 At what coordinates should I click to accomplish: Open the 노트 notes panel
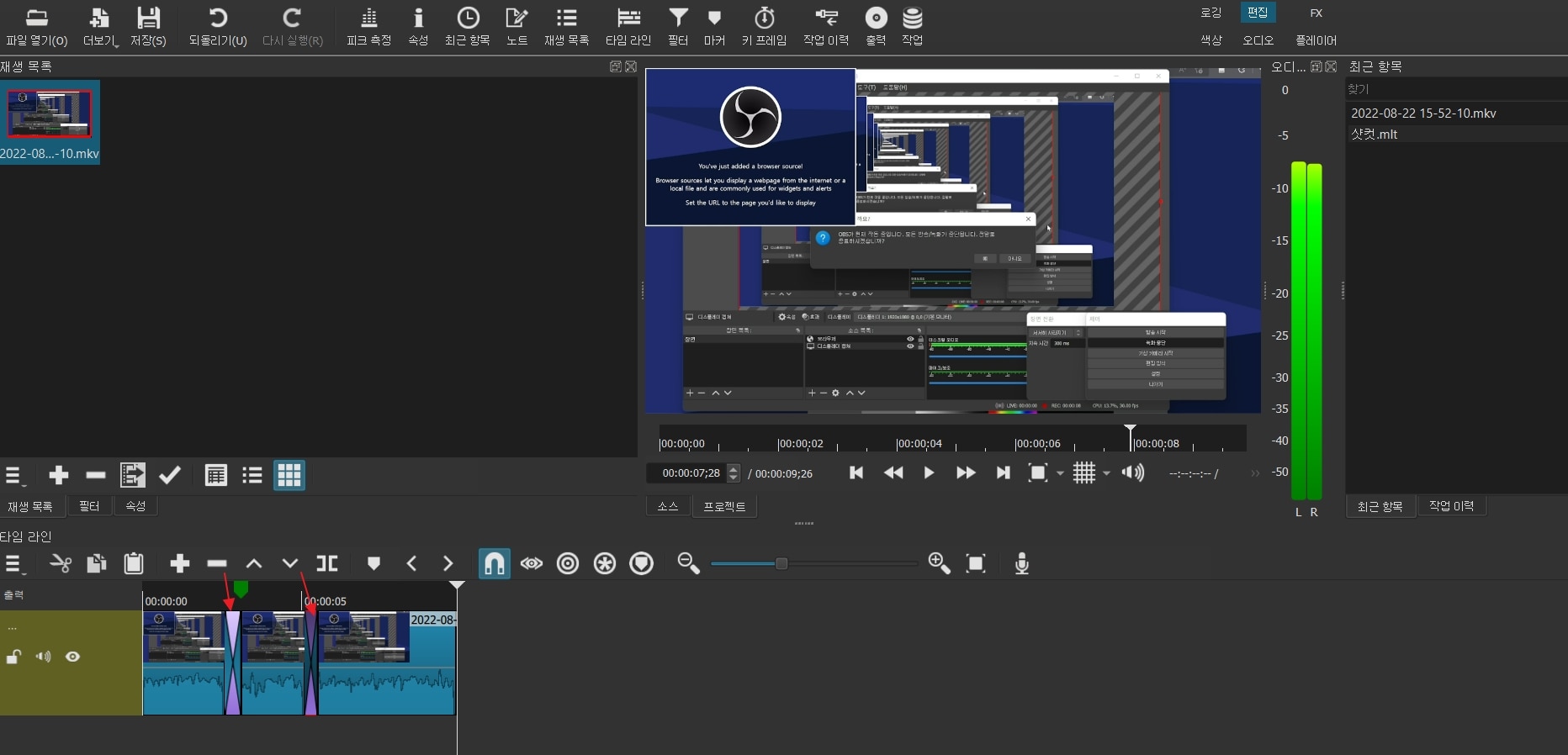point(516,27)
